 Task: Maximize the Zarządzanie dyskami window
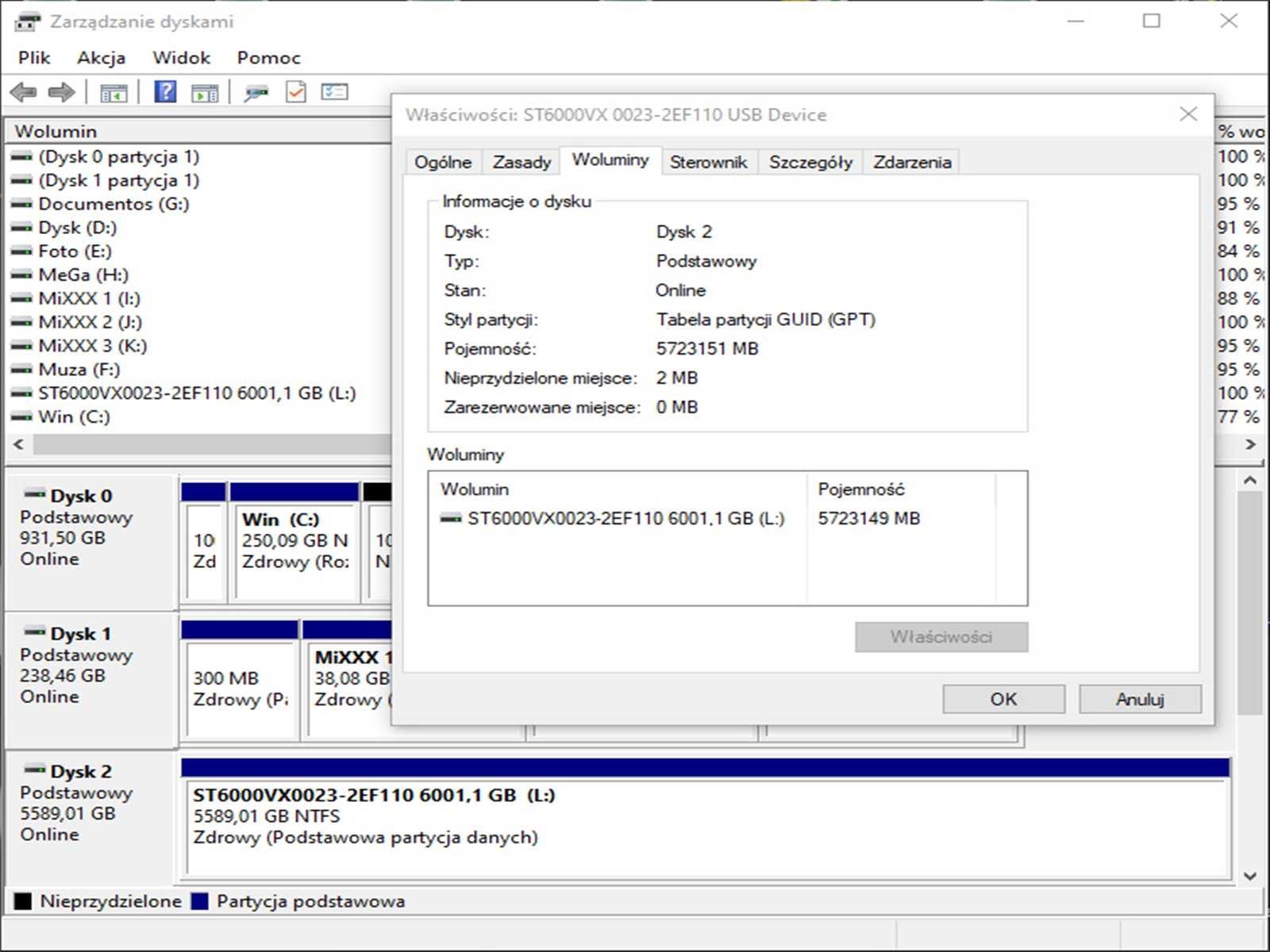click(x=1152, y=21)
